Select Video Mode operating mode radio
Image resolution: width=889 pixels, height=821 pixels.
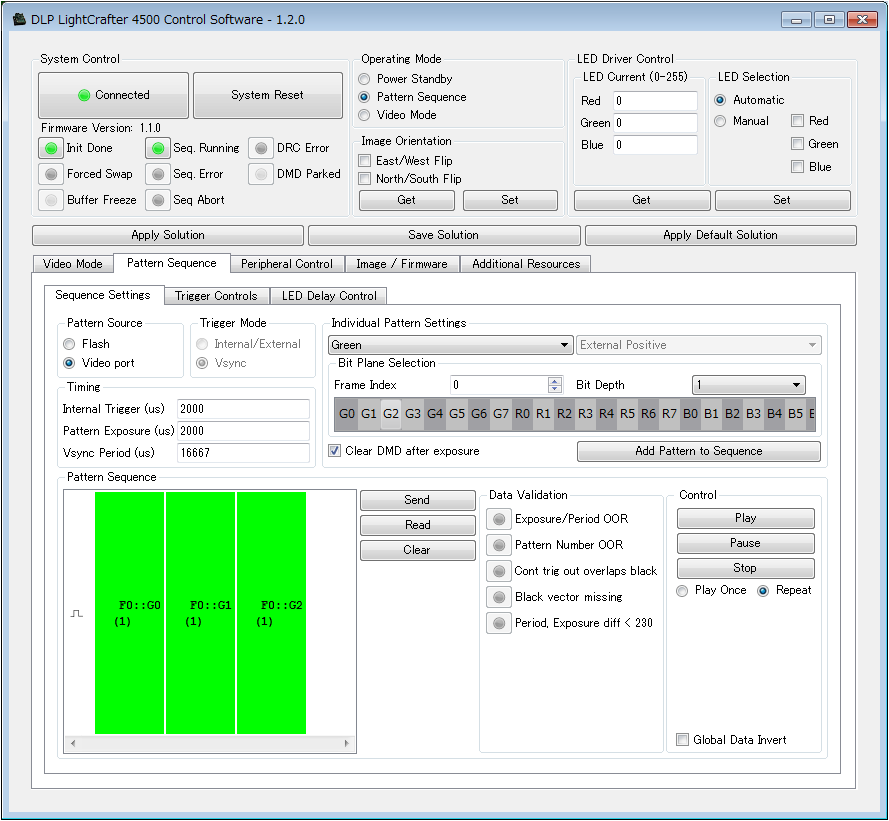365,115
